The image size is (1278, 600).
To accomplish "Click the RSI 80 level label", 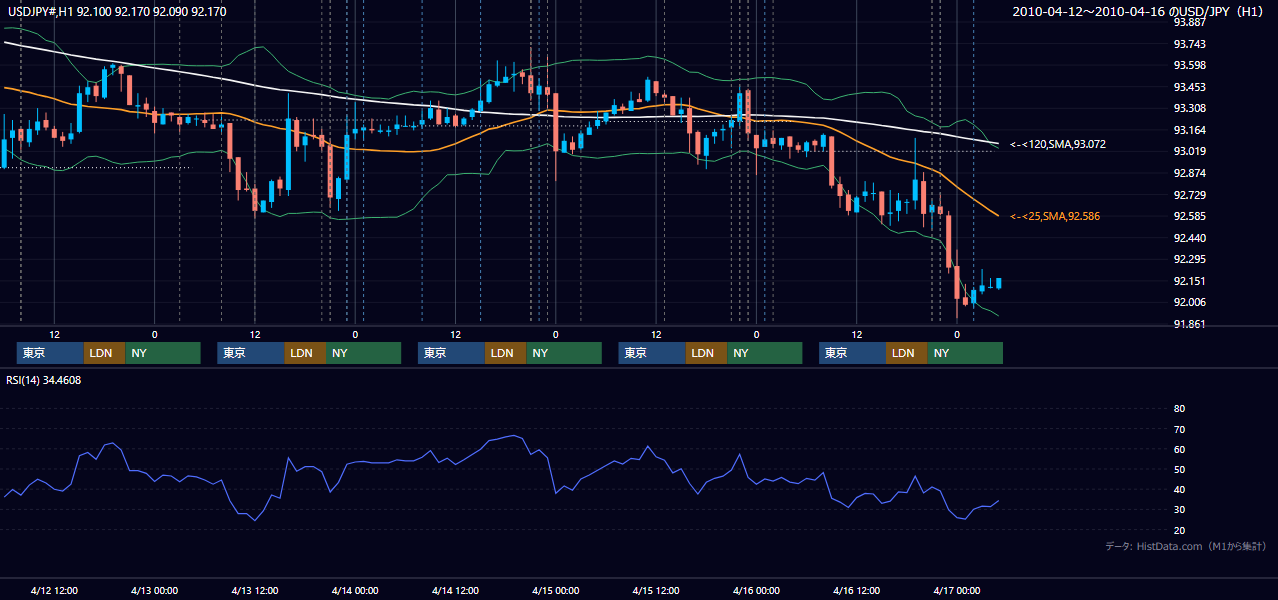I will (x=1179, y=409).
